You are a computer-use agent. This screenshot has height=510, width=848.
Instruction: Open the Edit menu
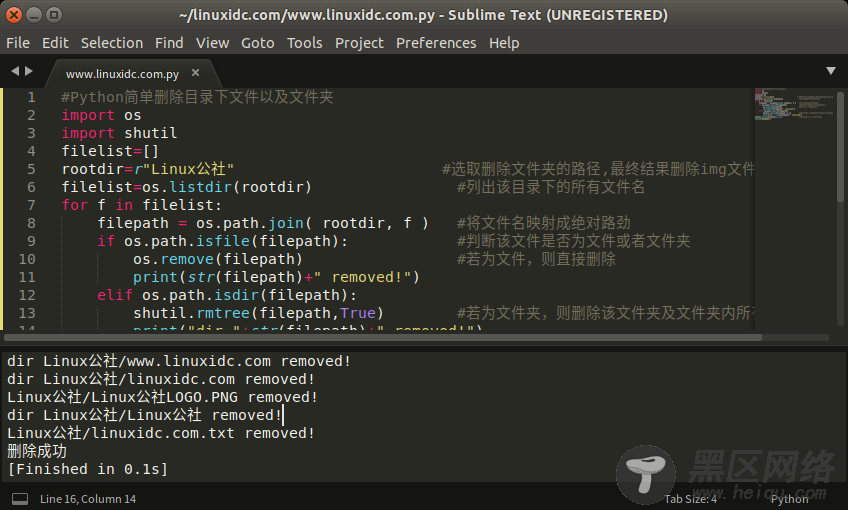55,43
